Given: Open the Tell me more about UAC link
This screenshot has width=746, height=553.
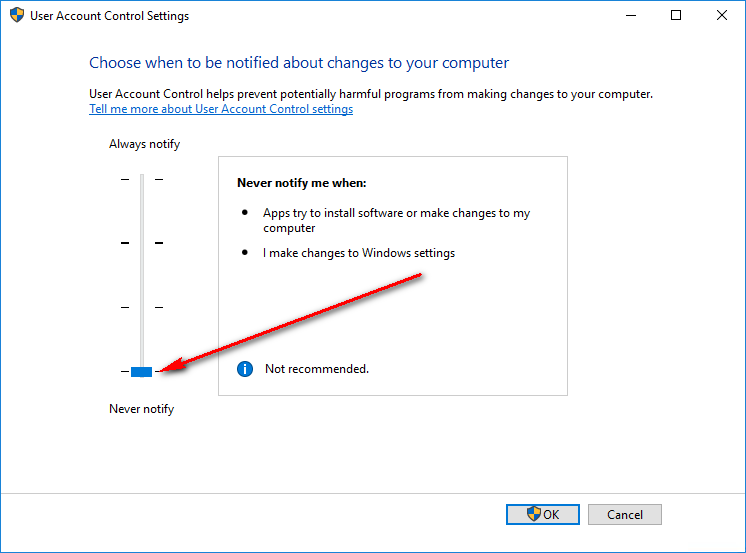Looking at the screenshot, I should coord(221,109).
